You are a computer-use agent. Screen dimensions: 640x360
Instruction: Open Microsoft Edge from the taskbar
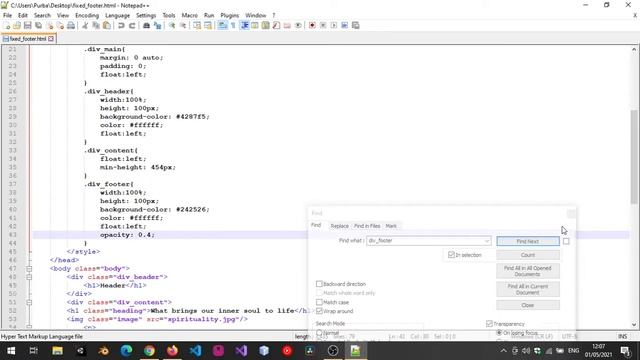pyautogui.click(x=127, y=351)
